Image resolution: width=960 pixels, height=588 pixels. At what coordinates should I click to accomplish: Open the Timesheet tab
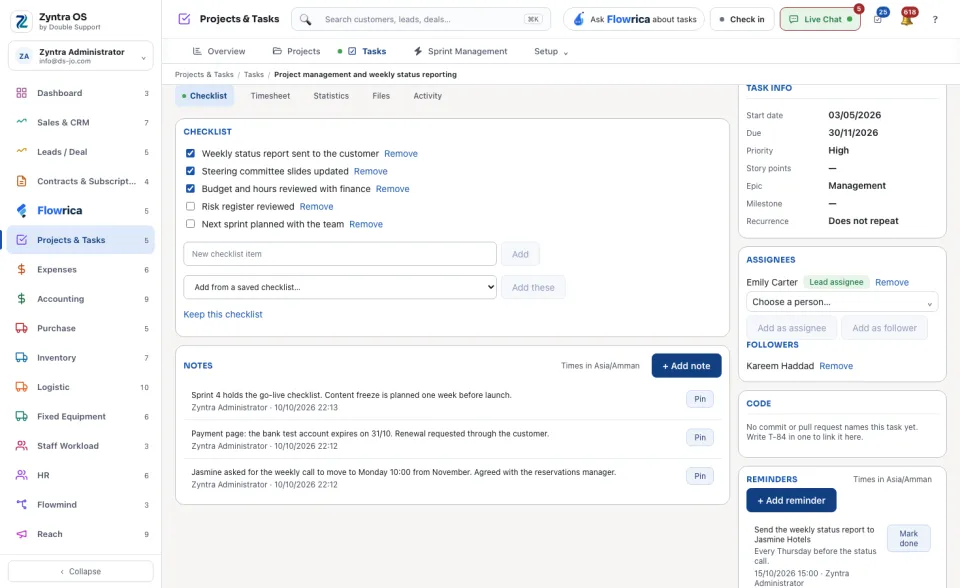point(270,96)
